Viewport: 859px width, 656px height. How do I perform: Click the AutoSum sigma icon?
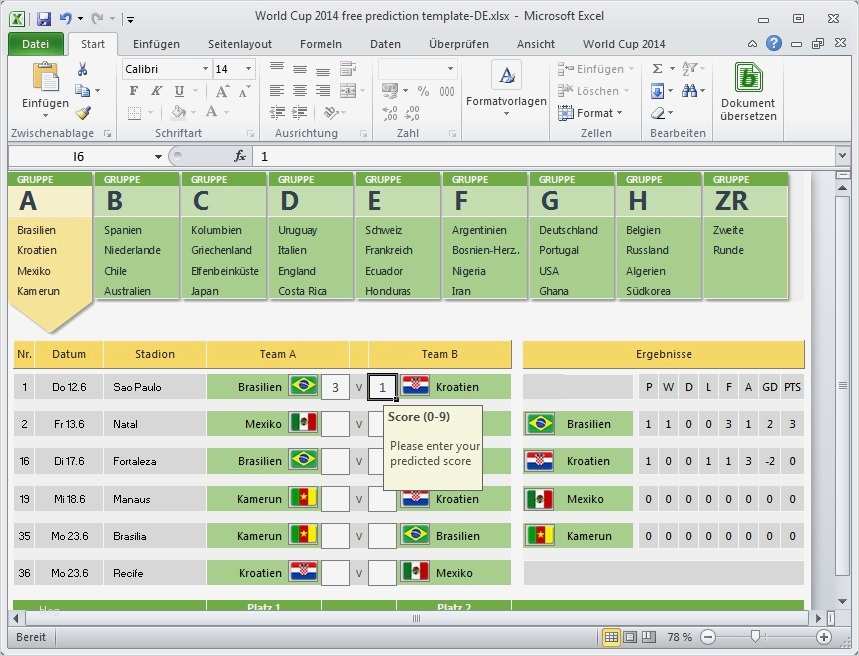coord(657,69)
